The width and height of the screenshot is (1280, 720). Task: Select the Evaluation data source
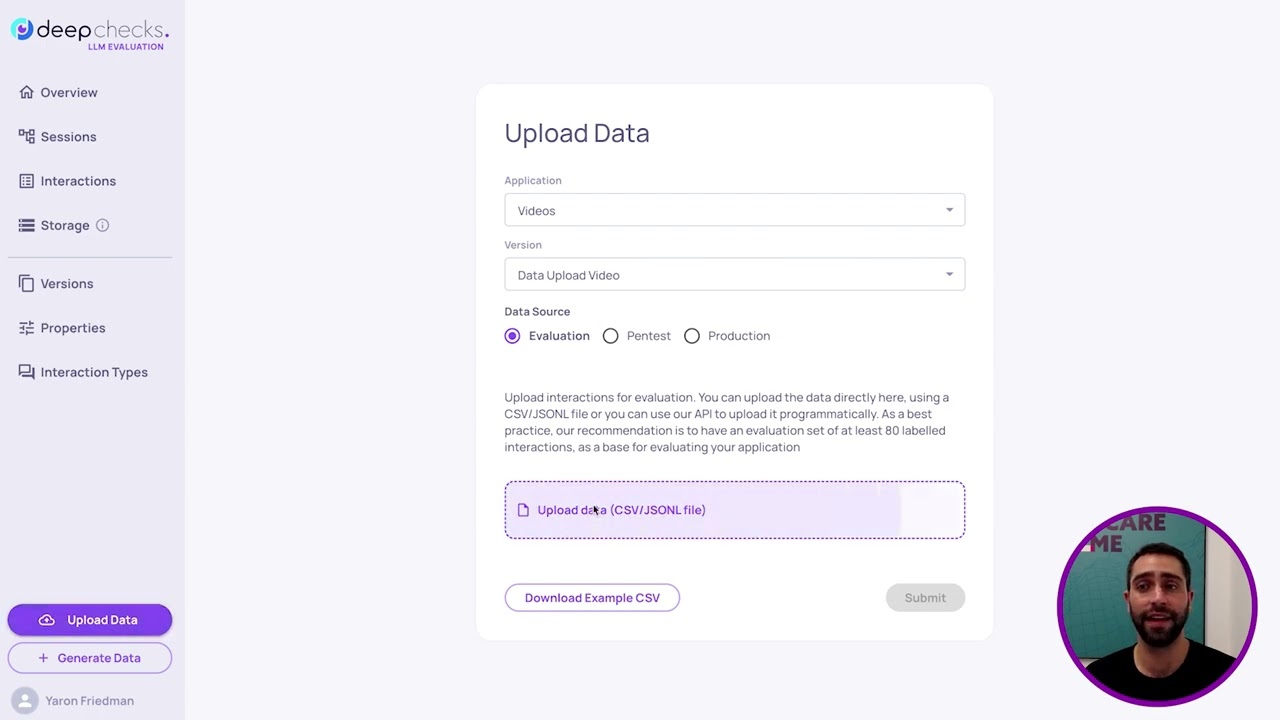tap(512, 336)
